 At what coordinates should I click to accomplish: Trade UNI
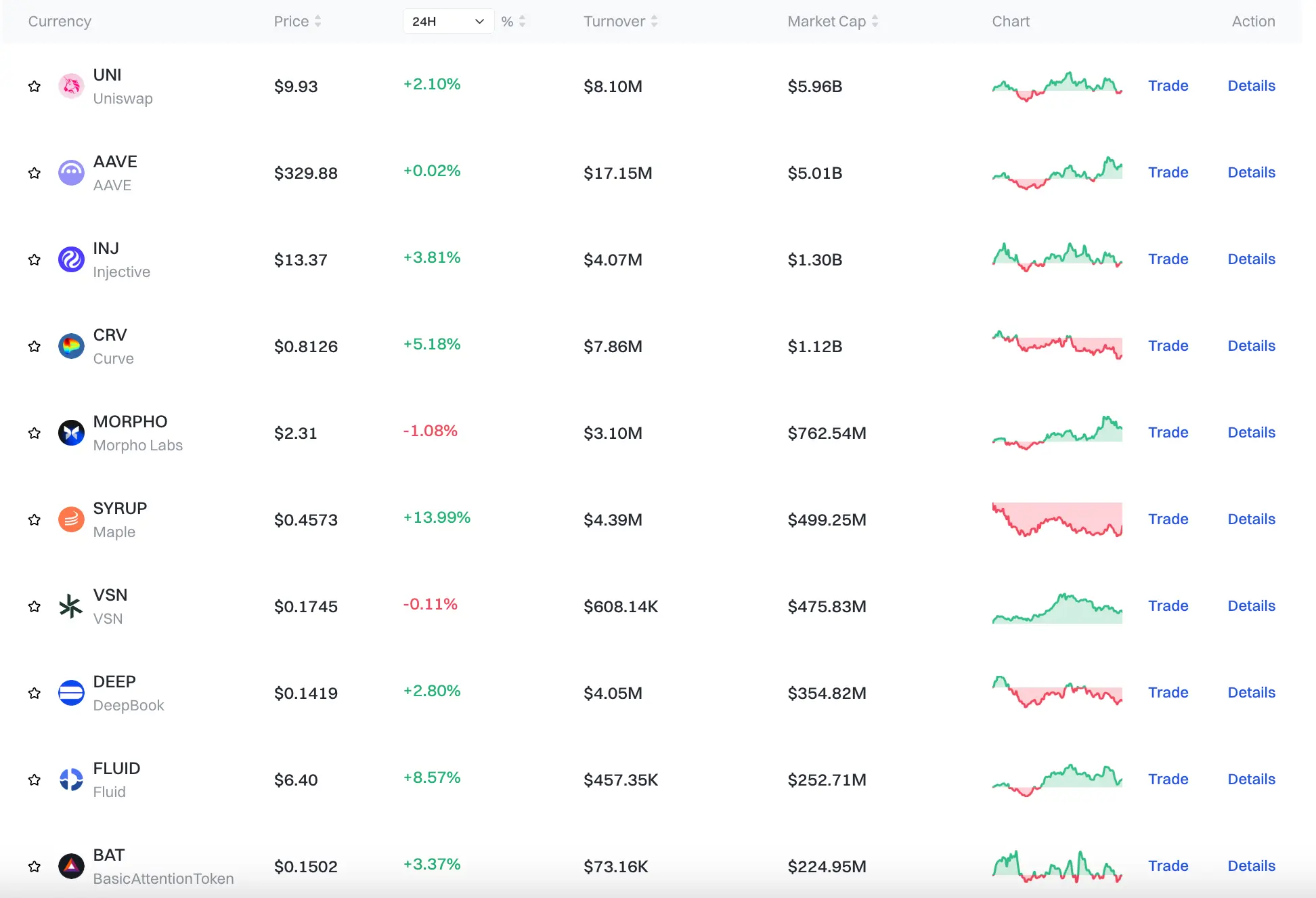[1168, 86]
